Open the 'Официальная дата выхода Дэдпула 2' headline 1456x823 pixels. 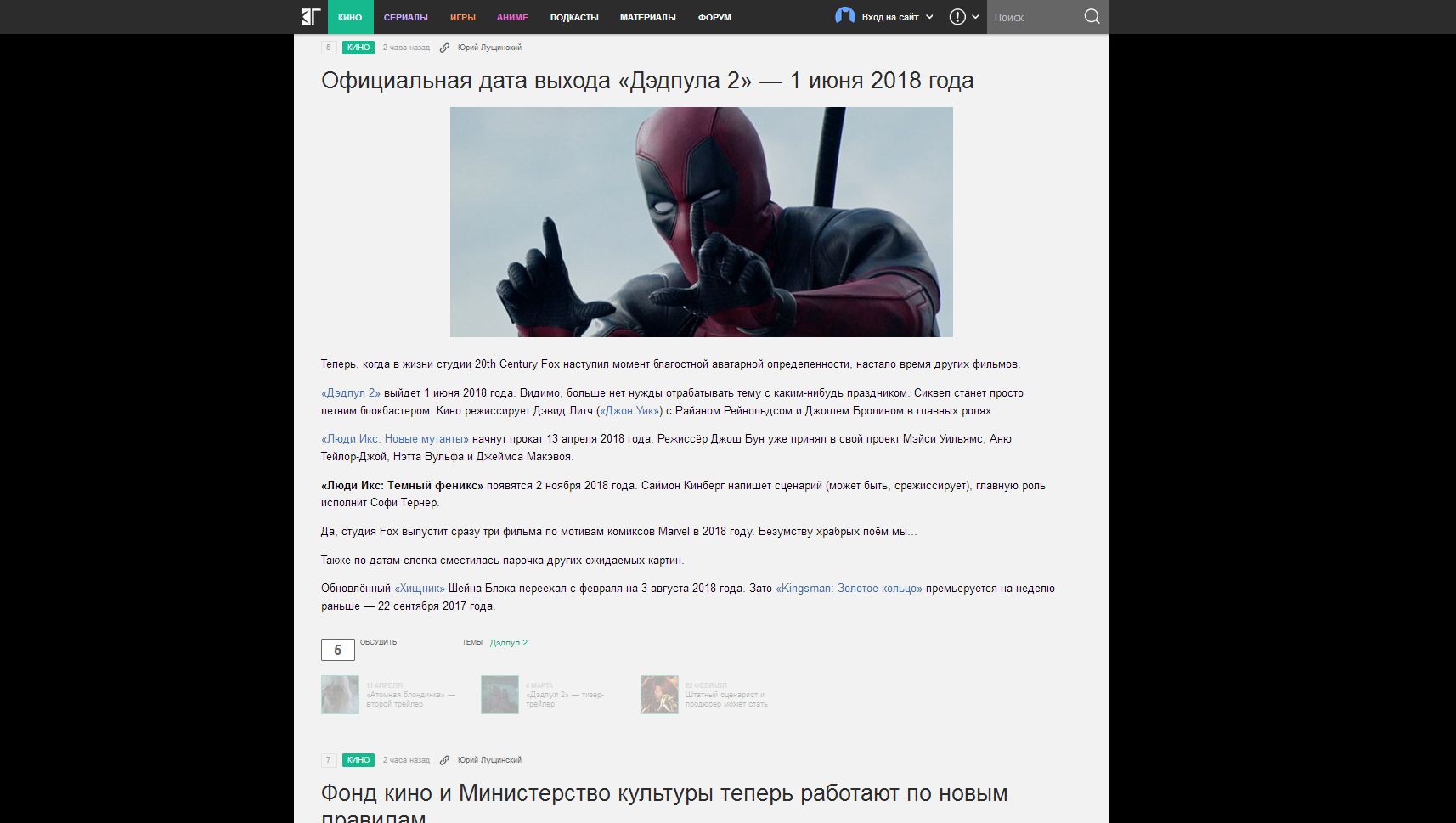(647, 81)
